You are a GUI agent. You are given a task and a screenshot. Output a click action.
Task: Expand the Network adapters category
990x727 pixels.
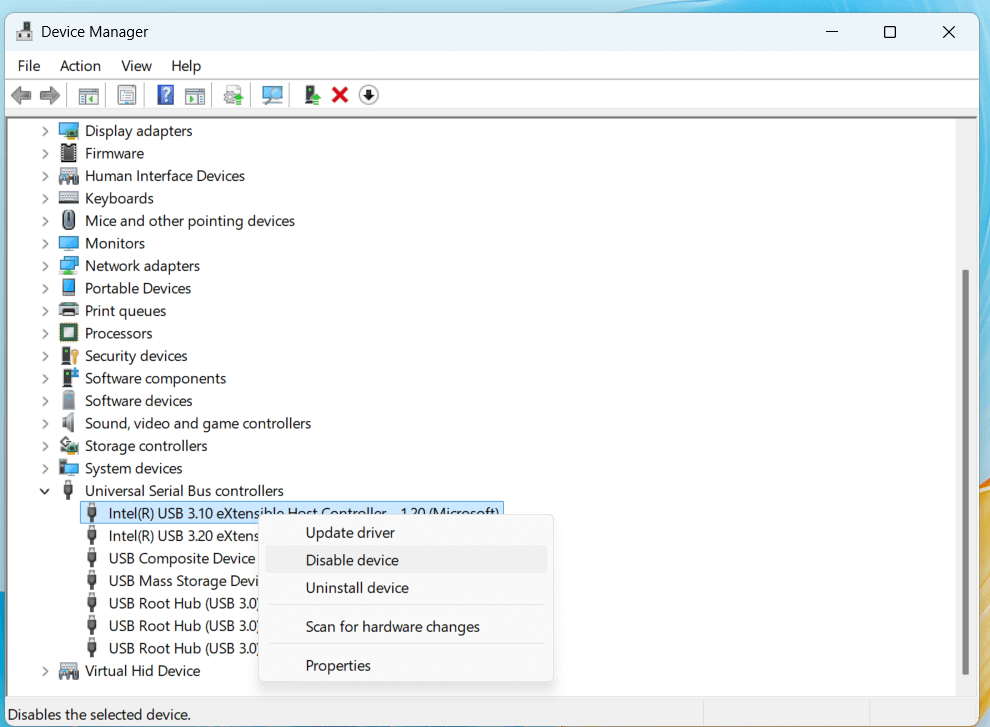pos(45,265)
